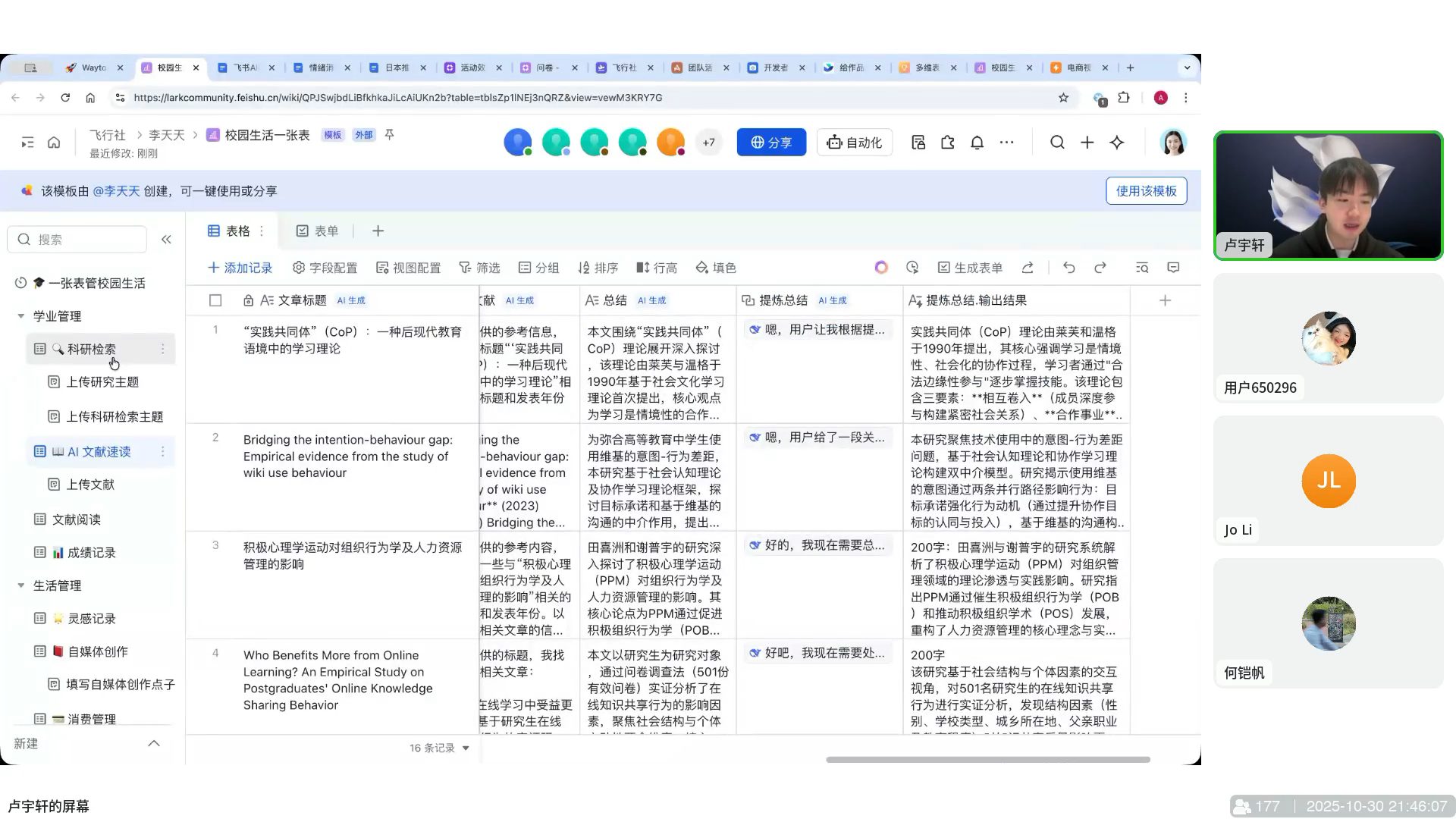This screenshot has height=819, width=1456.
Task: Switch to the 表单 view tab
Action: pyautogui.click(x=317, y=231)
